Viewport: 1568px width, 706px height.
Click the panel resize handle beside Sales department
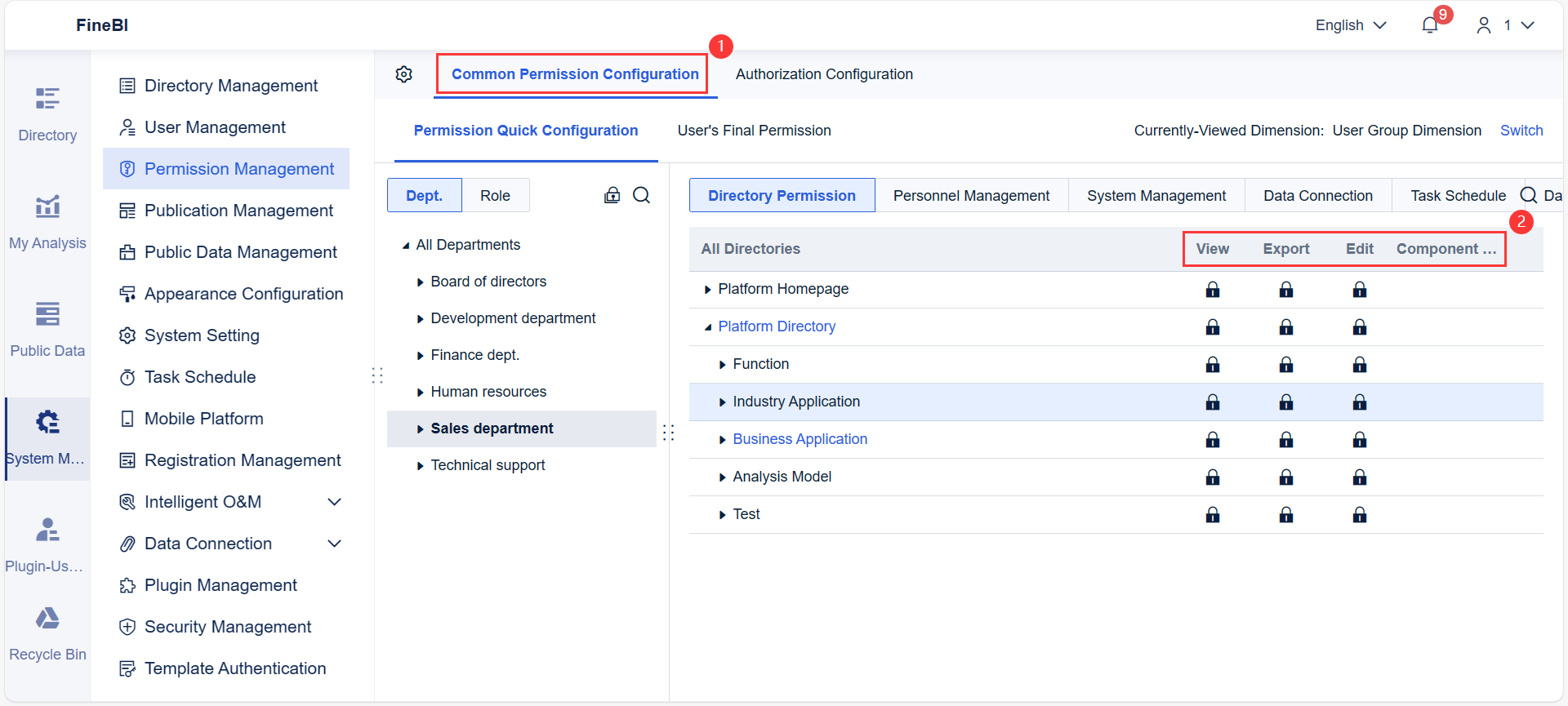coord(669,433)
